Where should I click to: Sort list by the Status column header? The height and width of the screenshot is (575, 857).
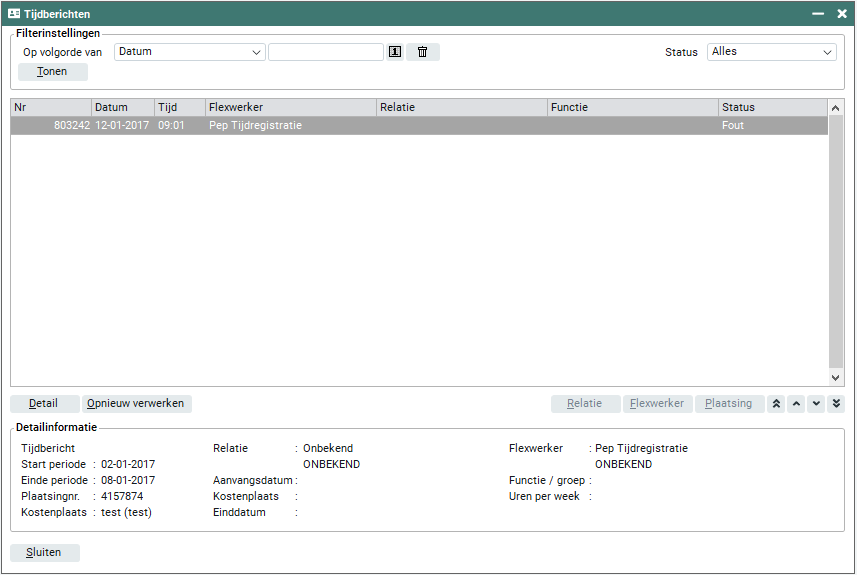pos(771,107)
